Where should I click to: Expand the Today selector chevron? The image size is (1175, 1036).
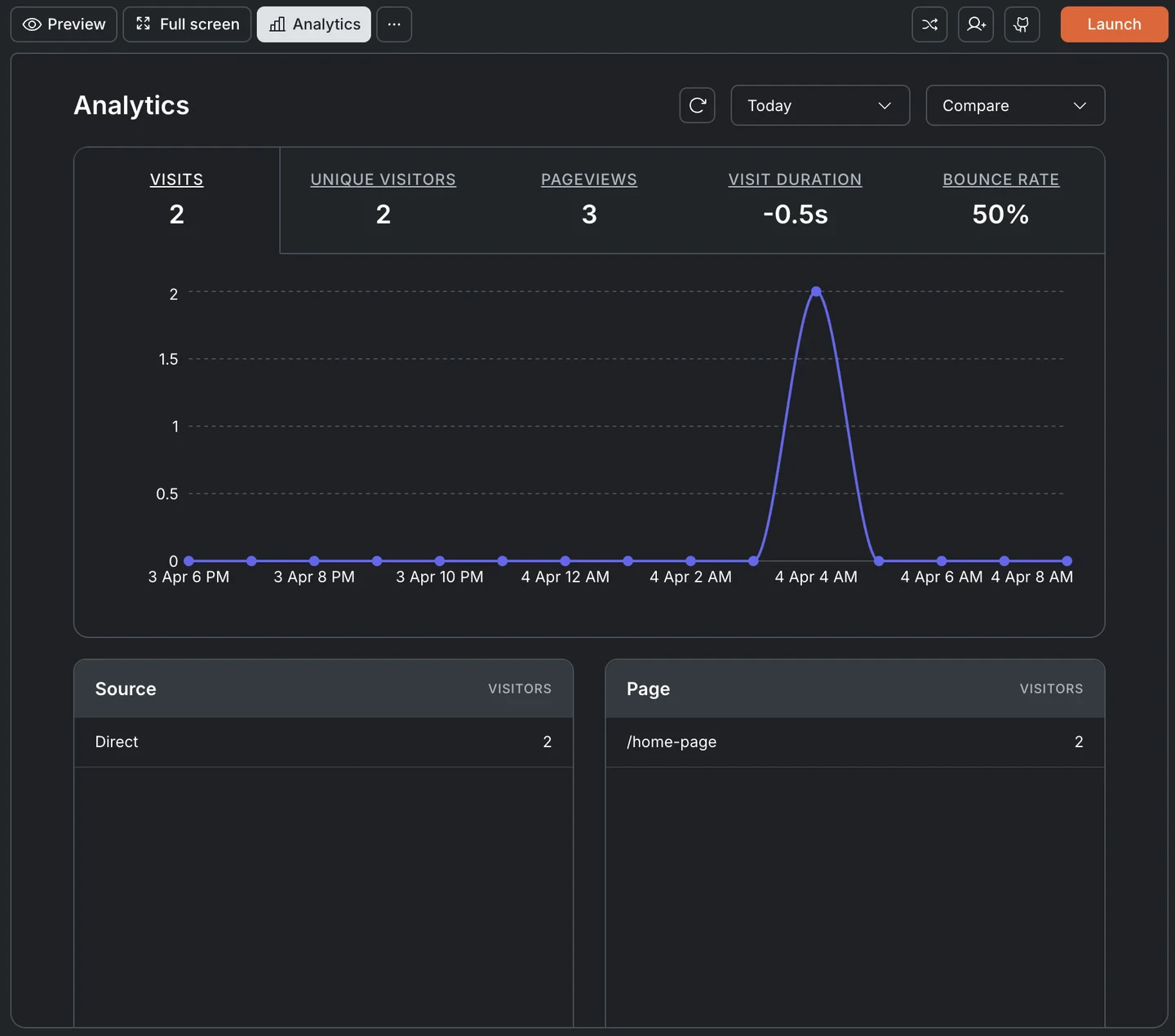point(885,105)
